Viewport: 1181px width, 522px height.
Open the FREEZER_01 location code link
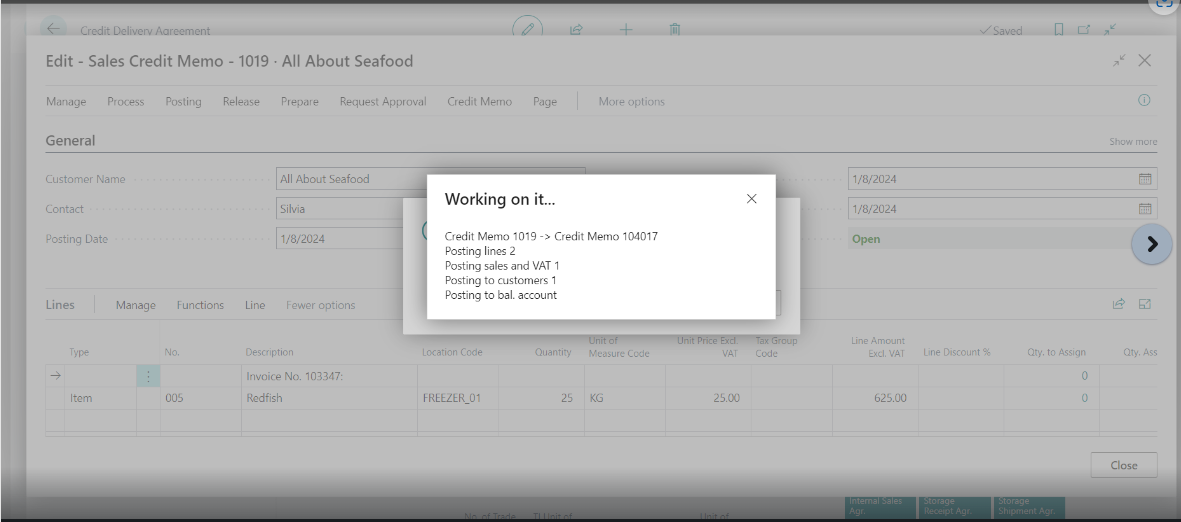pos(451,398)
